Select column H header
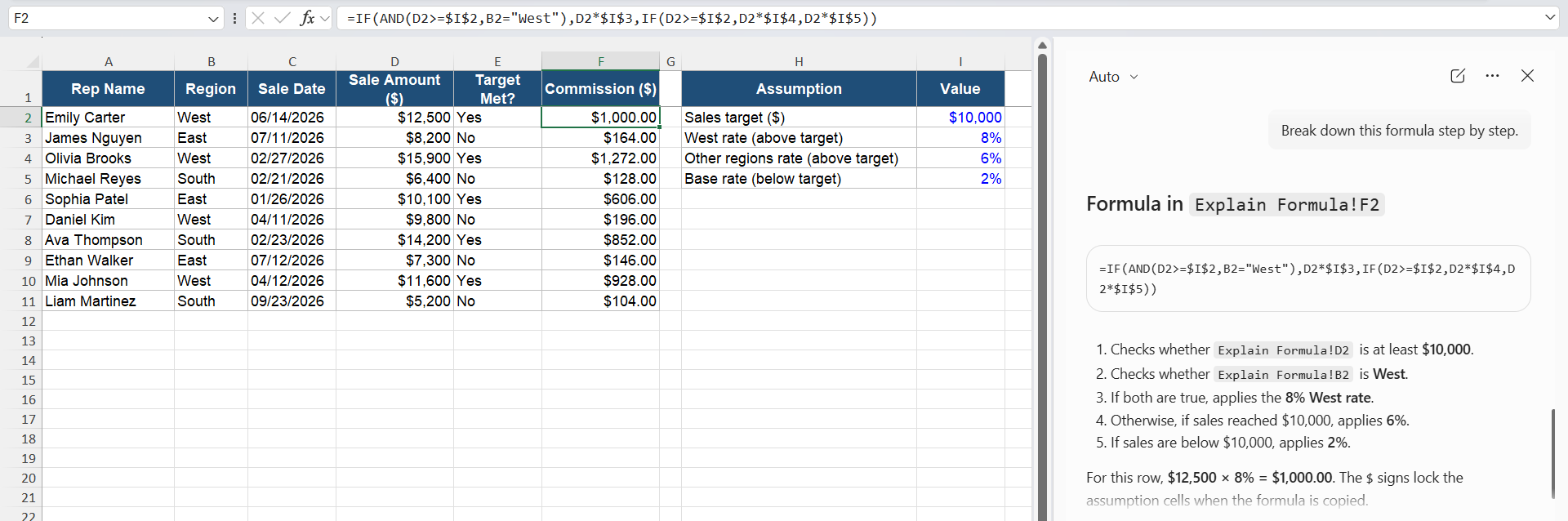Image resolution: width=1568 pixels, height=521 pixels. point(799,61)
